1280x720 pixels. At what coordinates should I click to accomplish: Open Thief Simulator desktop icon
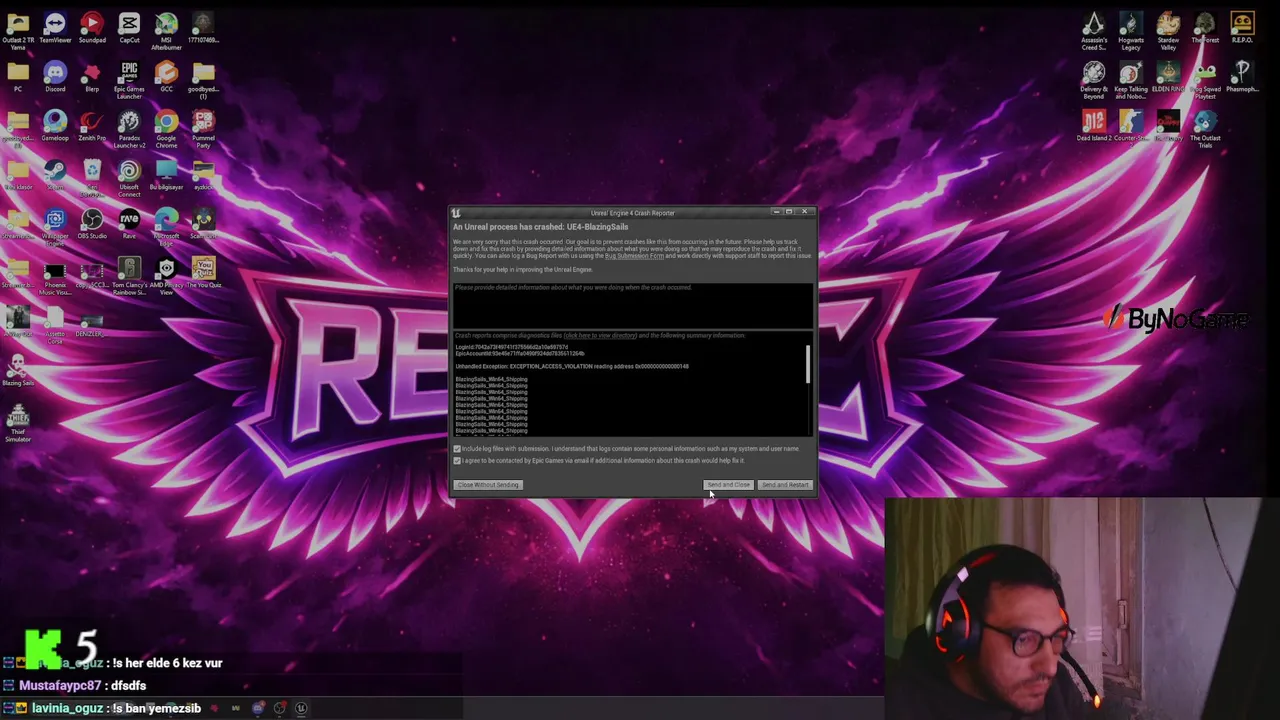pos(18,423)
